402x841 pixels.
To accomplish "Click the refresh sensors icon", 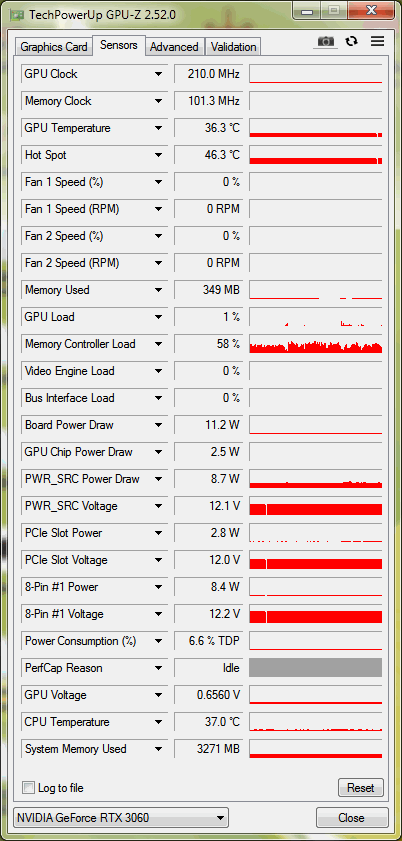I will click(352, 41).
